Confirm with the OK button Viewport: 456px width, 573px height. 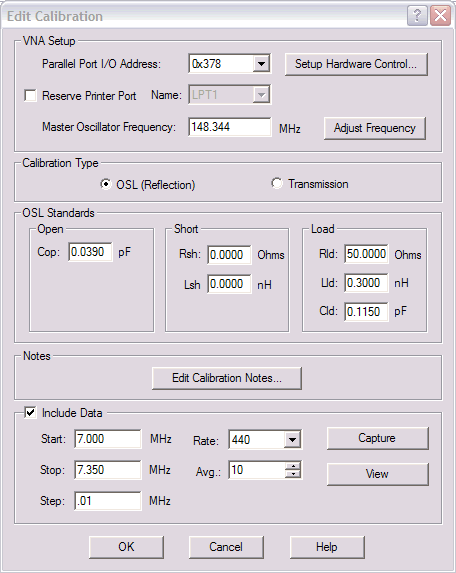click(126, 547)
